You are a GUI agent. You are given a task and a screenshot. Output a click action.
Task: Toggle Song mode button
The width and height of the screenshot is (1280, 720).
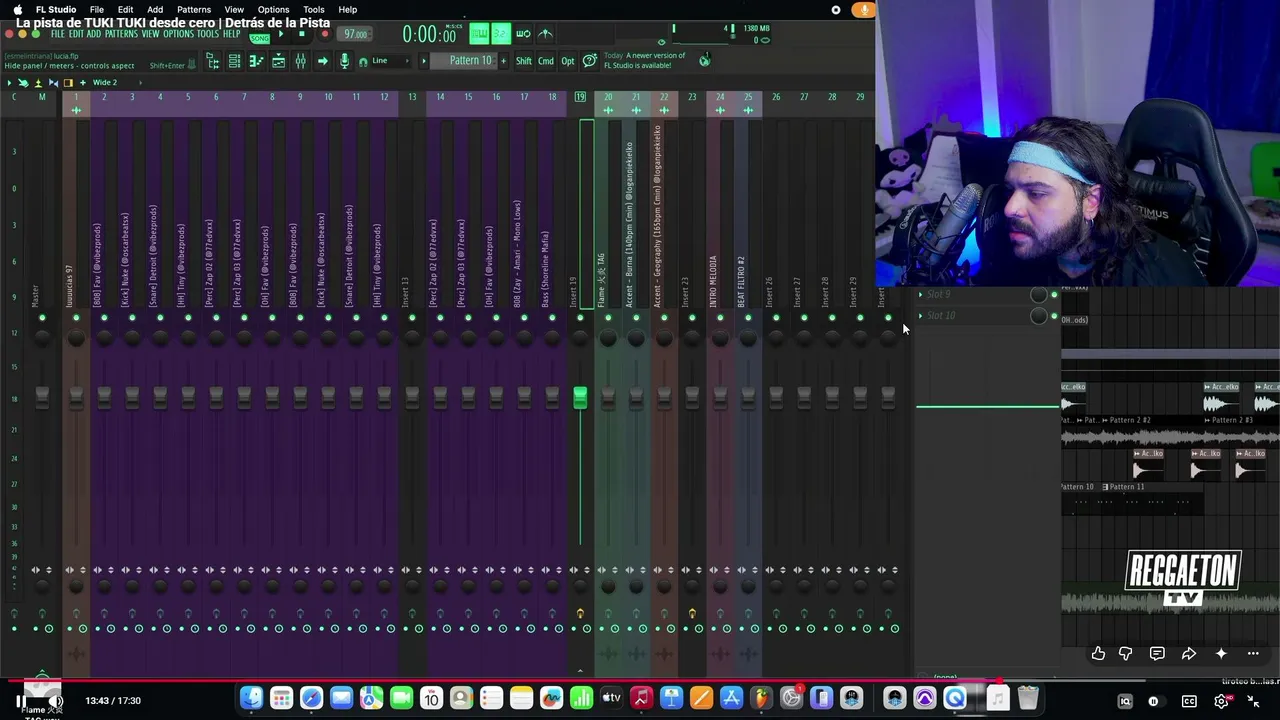[260, 37]
